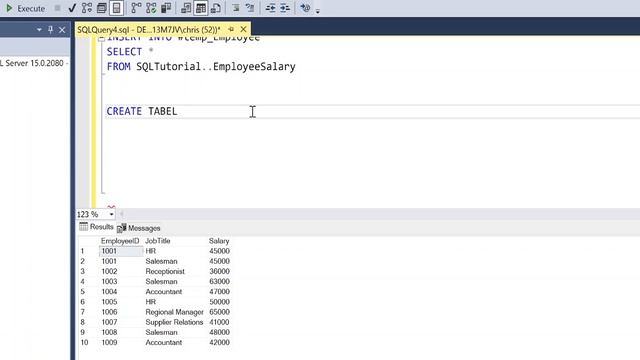
Task: Close the SQLQuery4.sql tab
Action: (x=243, y=29)
